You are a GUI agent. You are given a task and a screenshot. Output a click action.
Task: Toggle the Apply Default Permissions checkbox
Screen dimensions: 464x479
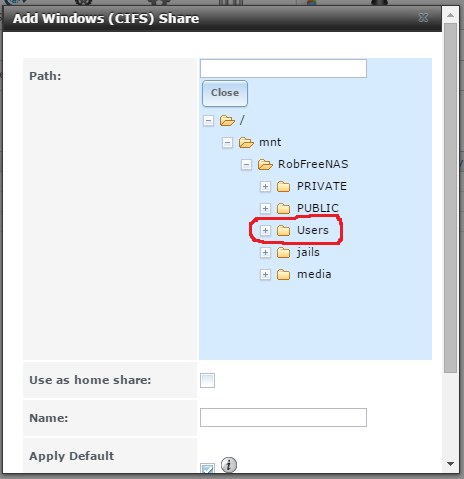click(x=207, y=468)
